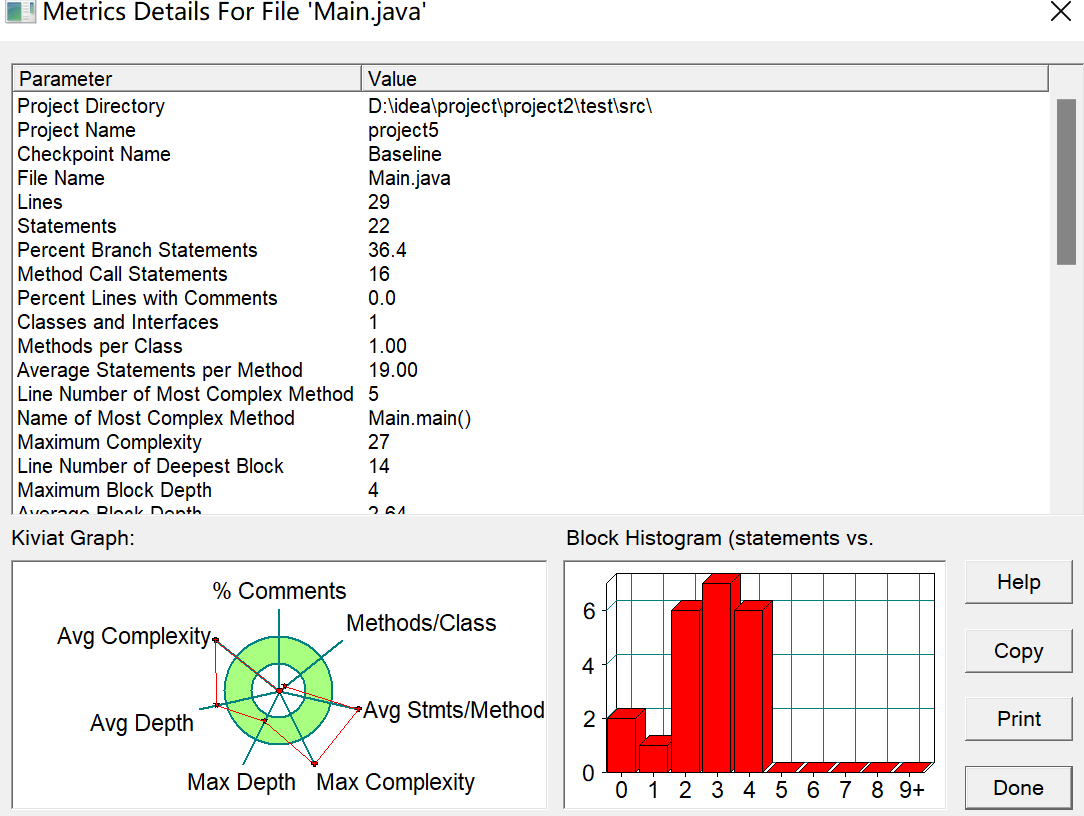Viewport: 1084px width, 816px height.
Task: Click the Copy button
Action: tap(1018, 651)
